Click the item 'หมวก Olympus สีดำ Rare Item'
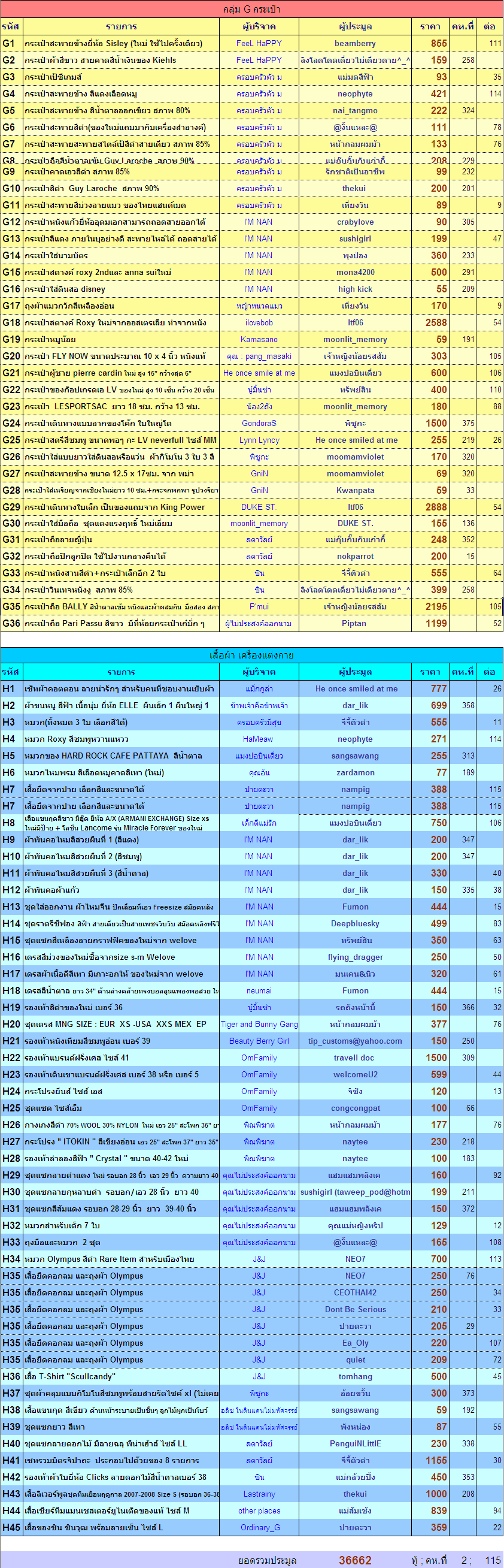Screen dimensions: 504x1568 [x=110, y=1259]
